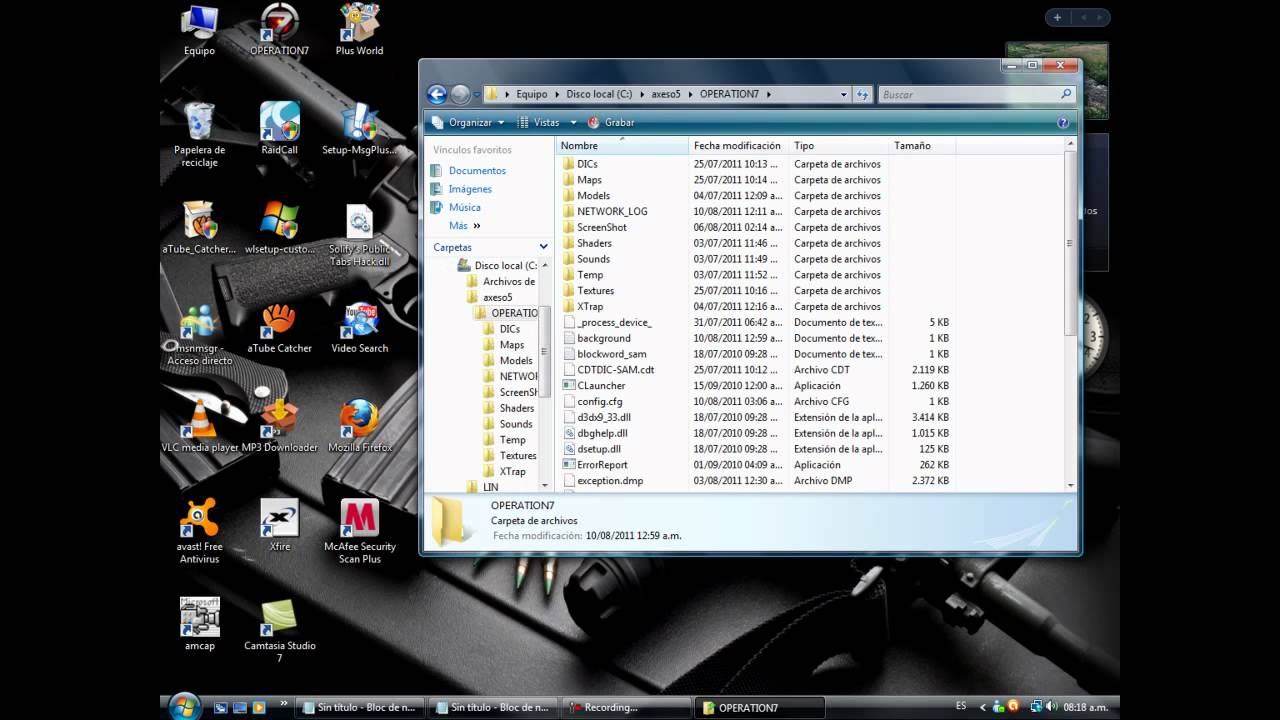Open RaidCall from the desktop

coord(280,122)
